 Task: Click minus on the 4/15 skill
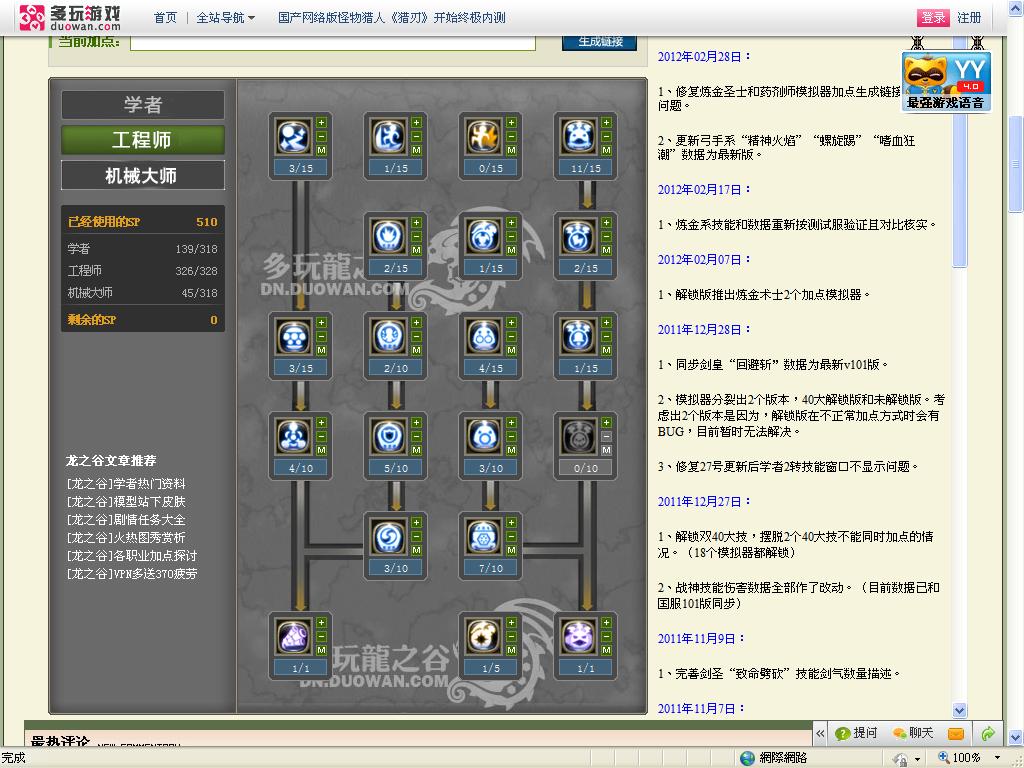point(511,336)
